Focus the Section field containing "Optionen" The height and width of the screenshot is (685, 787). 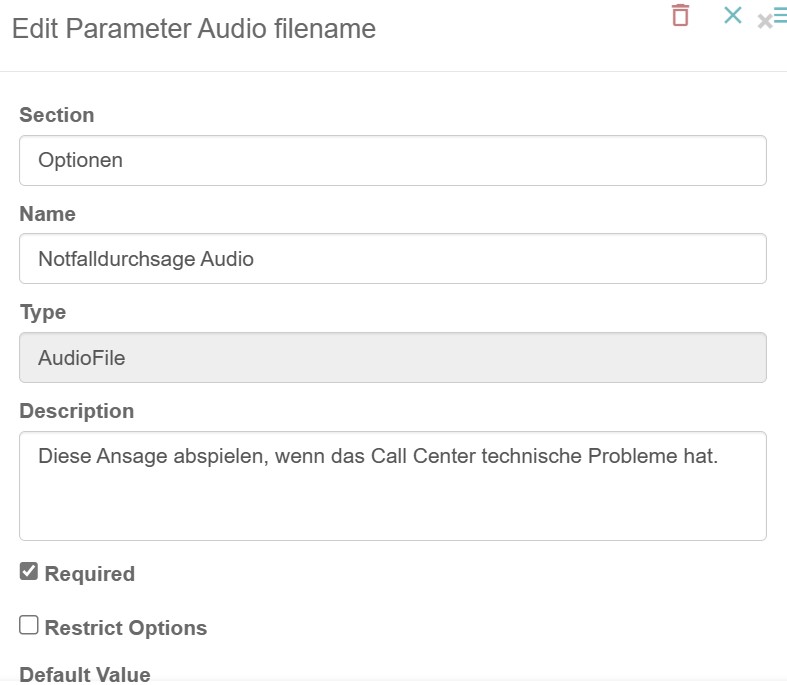(x=392, y=160)
